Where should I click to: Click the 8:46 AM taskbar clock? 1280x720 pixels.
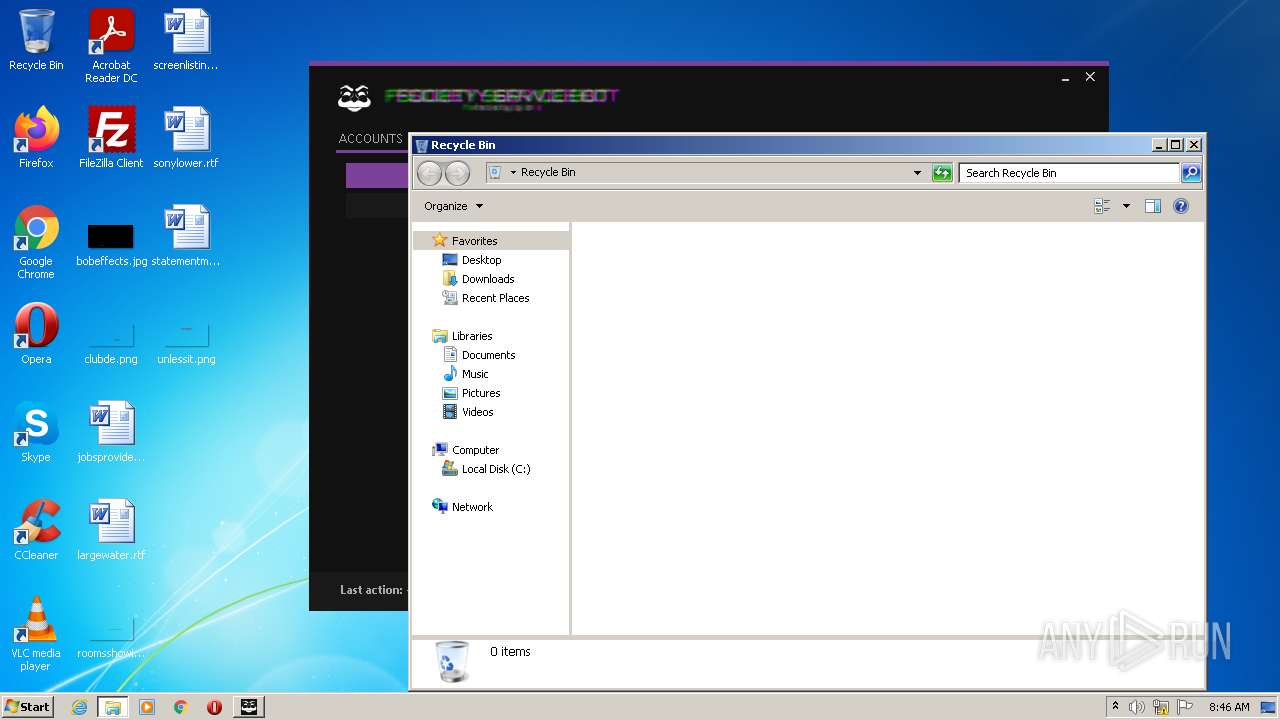click(x=1229, y=707)
